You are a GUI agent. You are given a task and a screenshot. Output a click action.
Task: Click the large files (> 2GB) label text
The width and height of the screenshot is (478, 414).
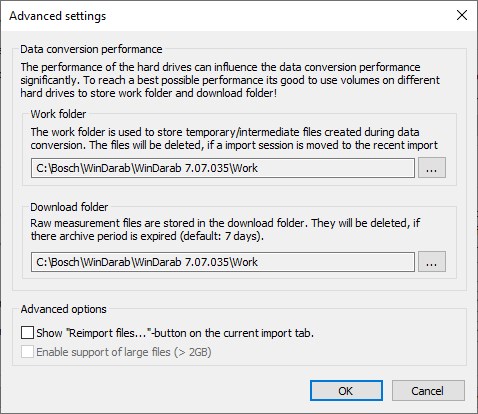coord(124,352)
